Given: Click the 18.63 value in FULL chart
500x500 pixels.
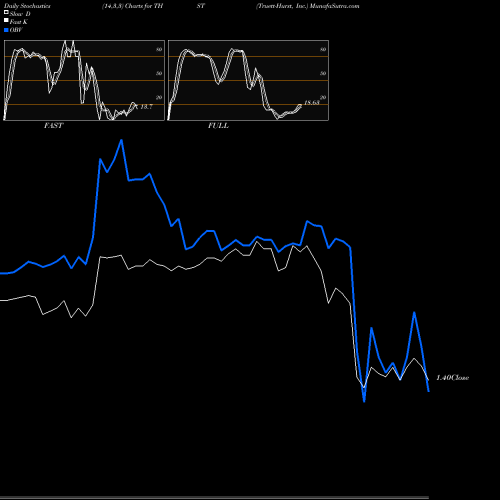Looking at the screenshot, I should 312,103.
